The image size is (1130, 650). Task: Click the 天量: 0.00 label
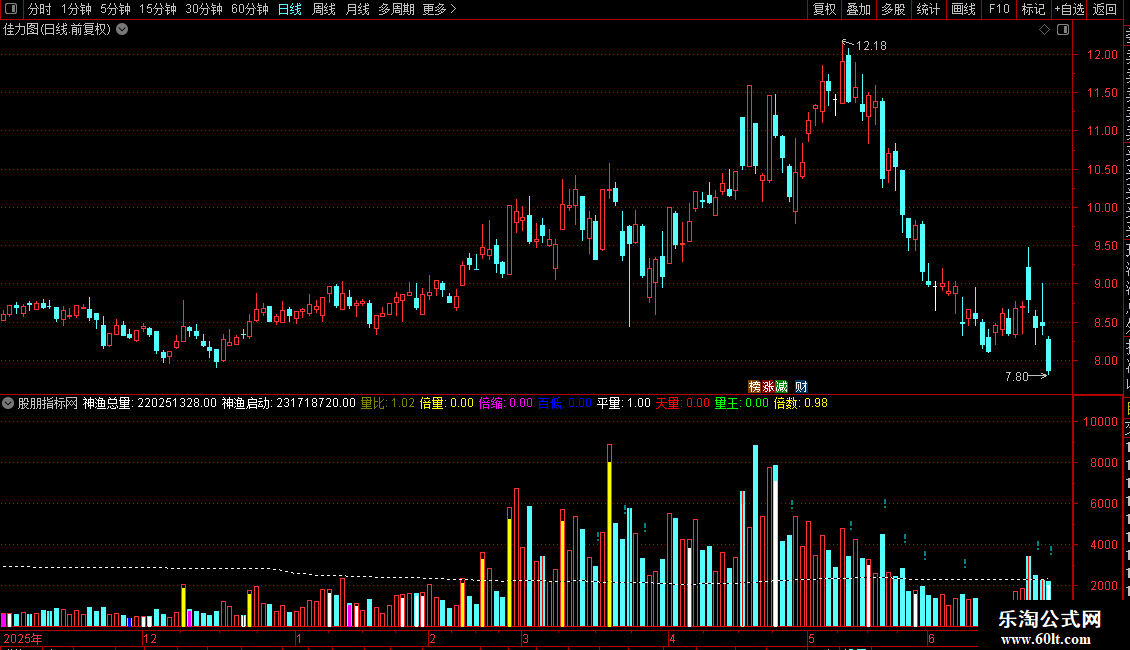coord(682,404)
